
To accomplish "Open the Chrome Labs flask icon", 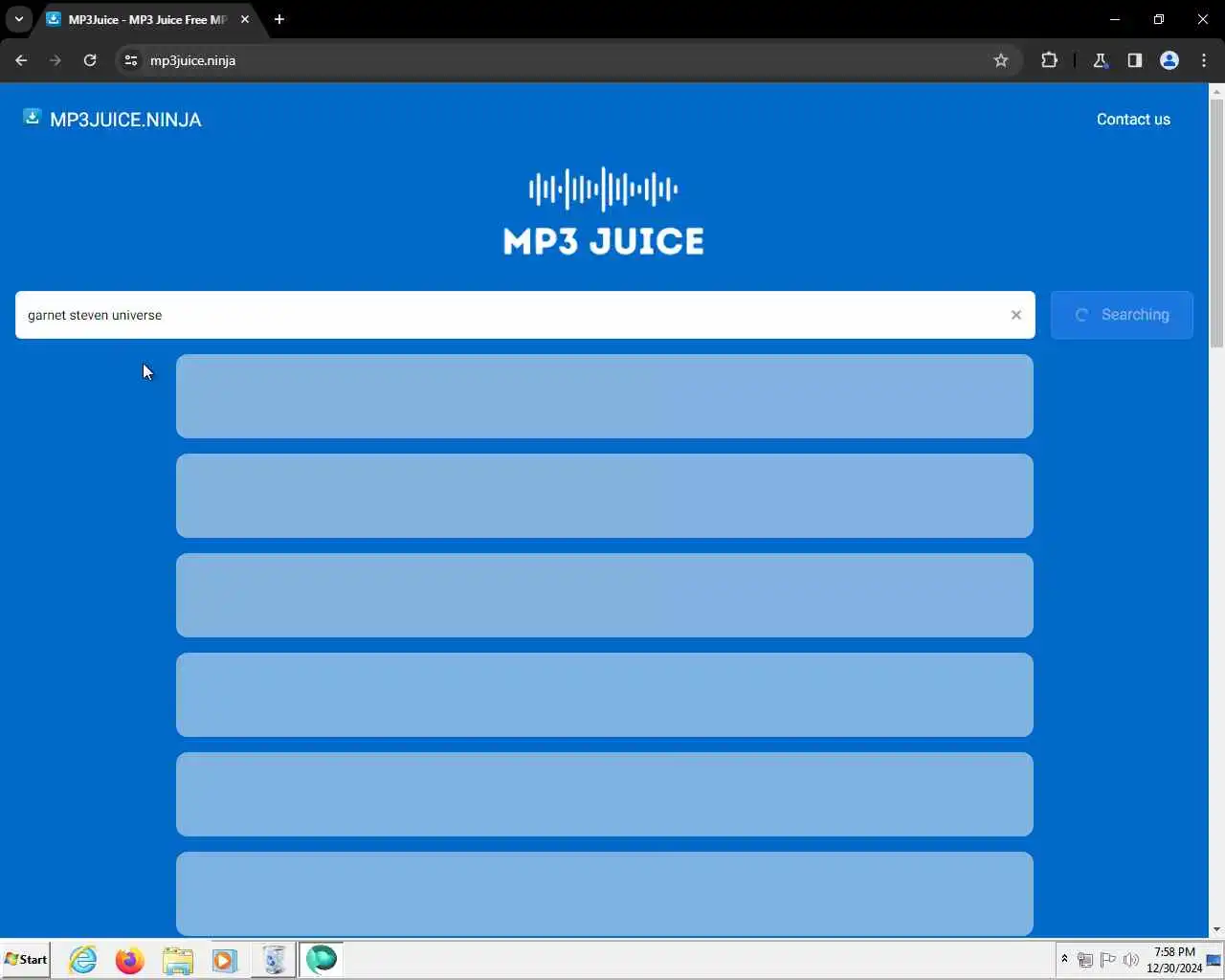I will point(1101,60).
